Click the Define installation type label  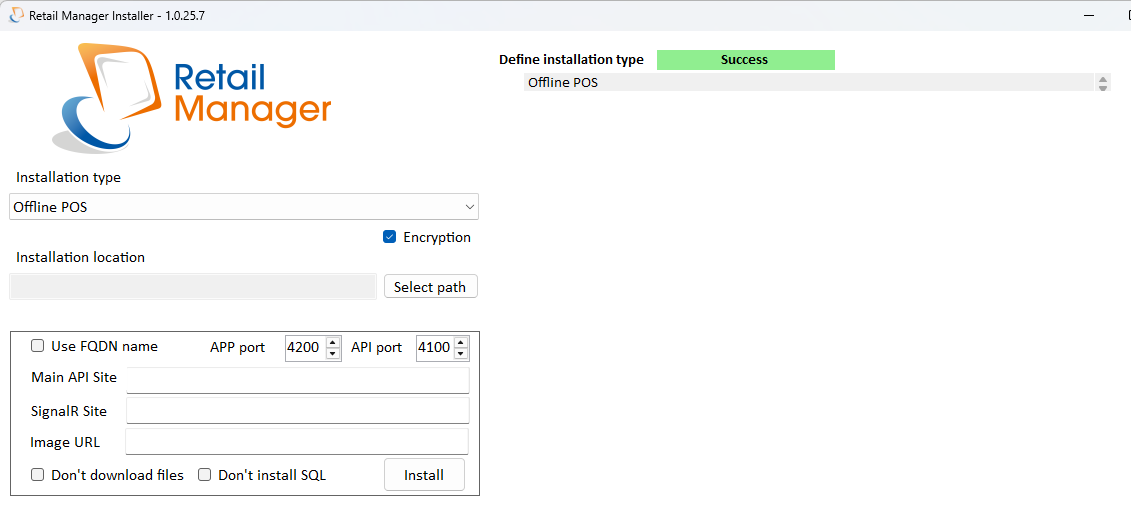571,60
